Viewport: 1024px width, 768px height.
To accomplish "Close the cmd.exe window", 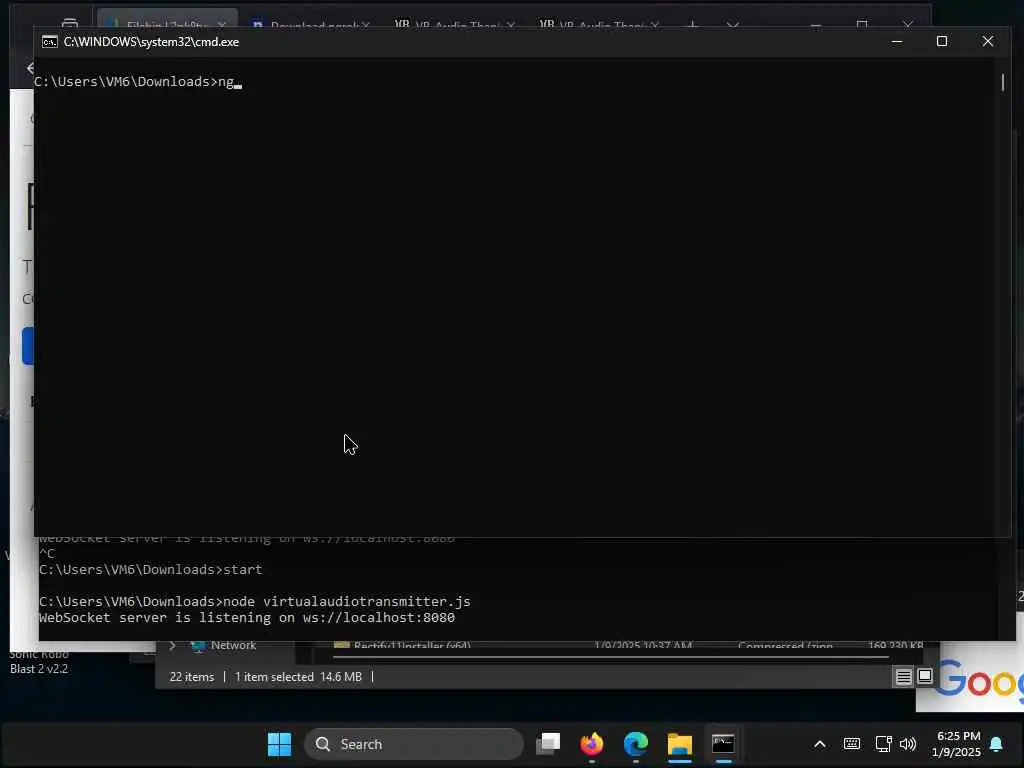I will (987, 42).
